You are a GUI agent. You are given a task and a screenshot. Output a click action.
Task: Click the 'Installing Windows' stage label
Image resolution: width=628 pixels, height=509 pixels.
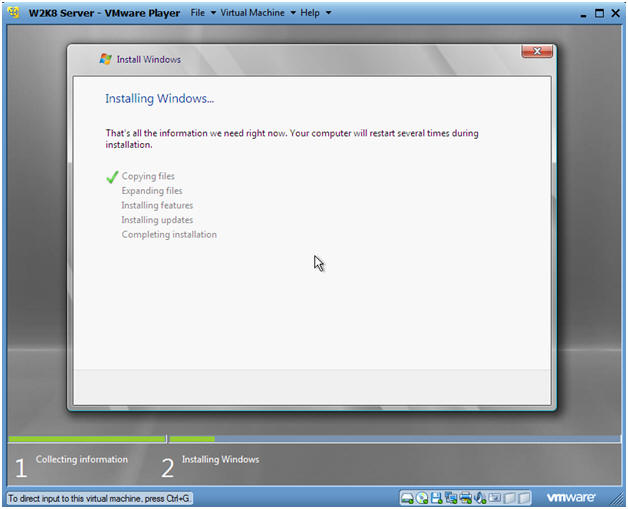click(220, 459)
